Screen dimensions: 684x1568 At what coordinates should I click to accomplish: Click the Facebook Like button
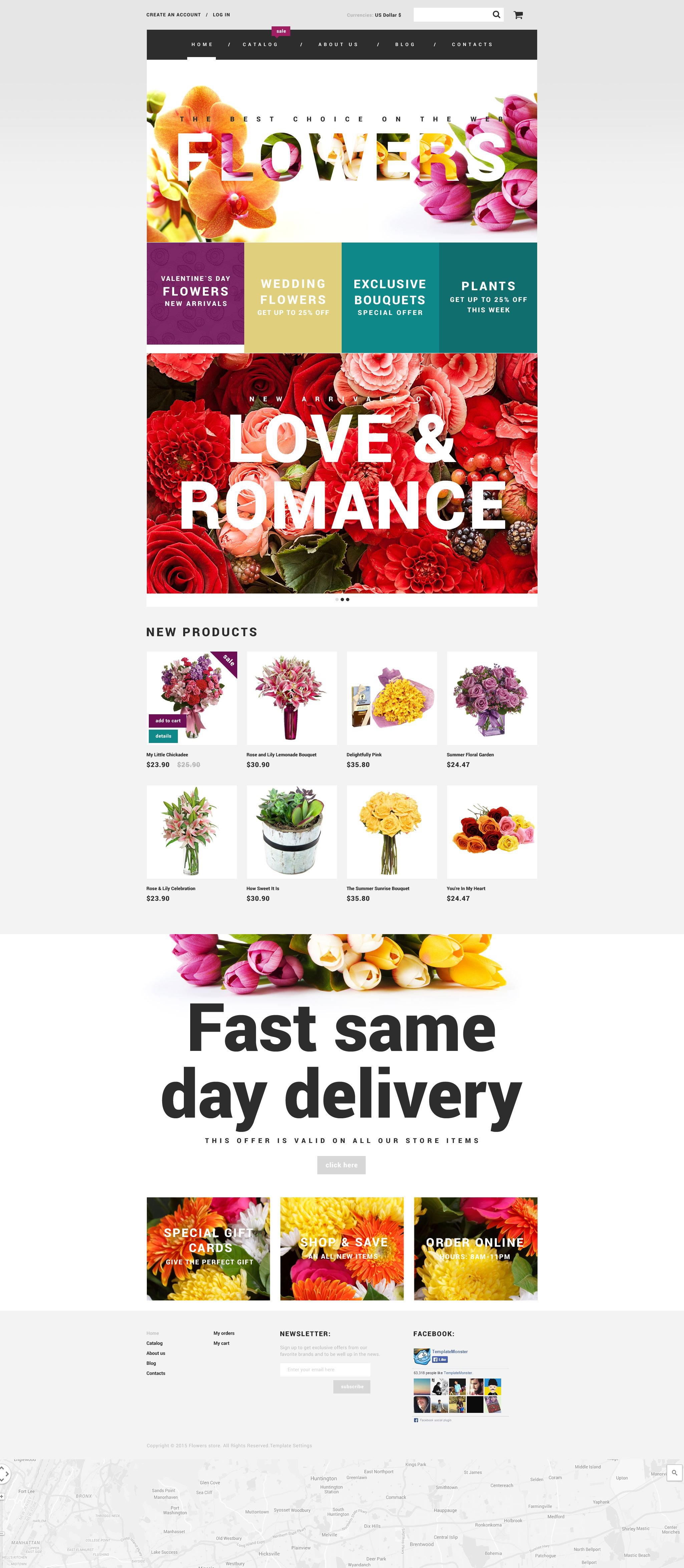click(440, 1359)
